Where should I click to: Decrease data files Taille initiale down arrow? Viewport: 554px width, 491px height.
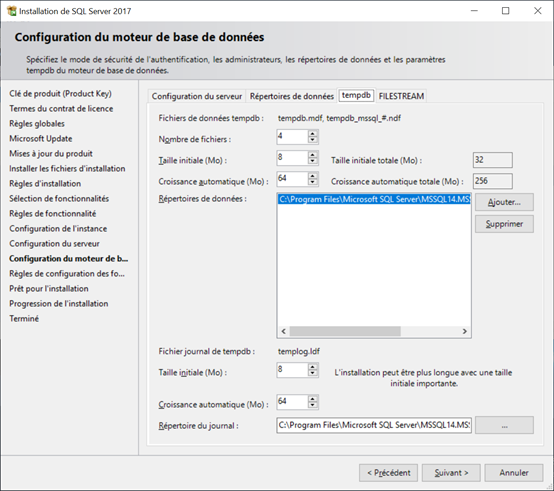coord(312,161)
